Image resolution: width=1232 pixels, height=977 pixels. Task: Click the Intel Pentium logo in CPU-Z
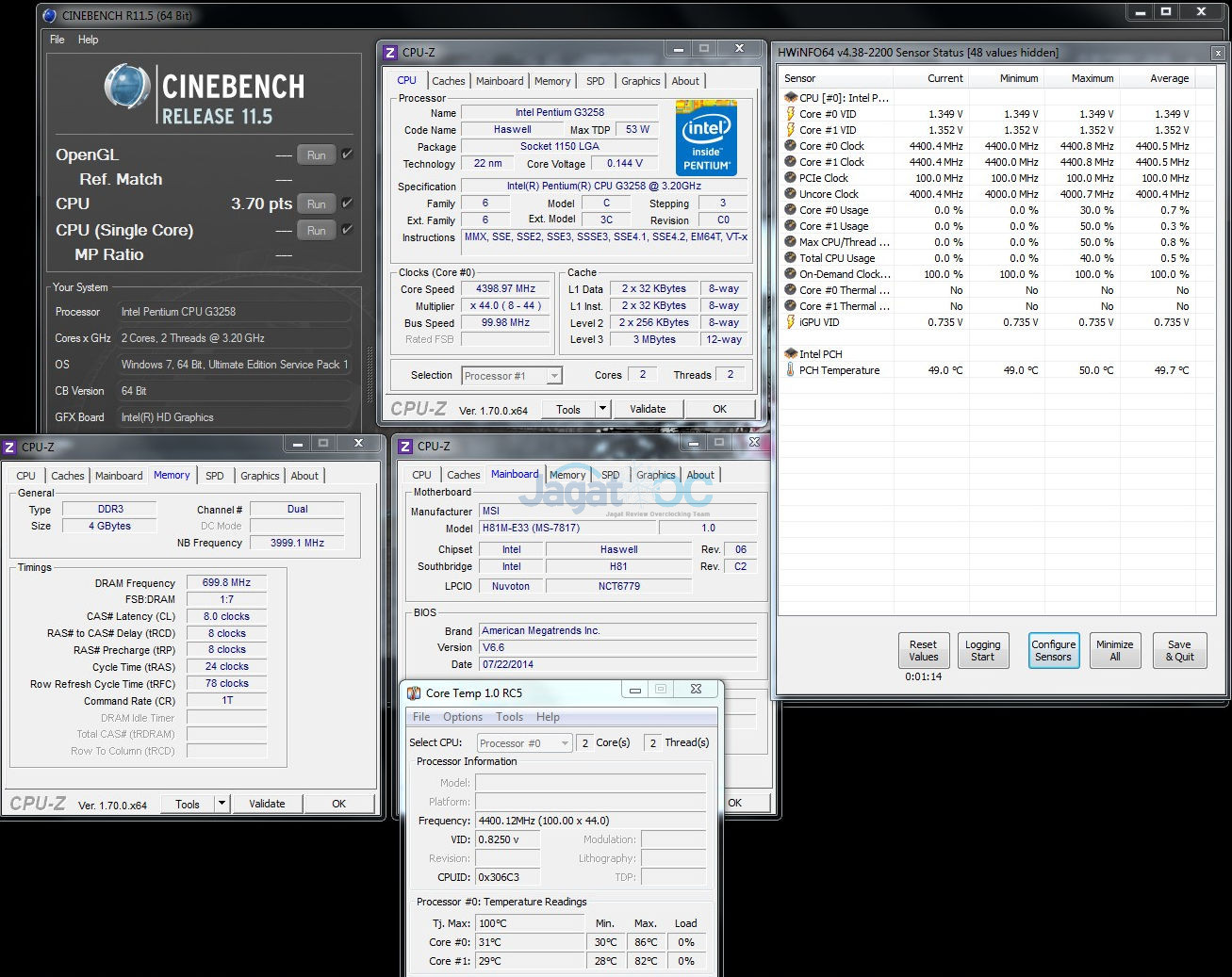click(x=706, y=138)
